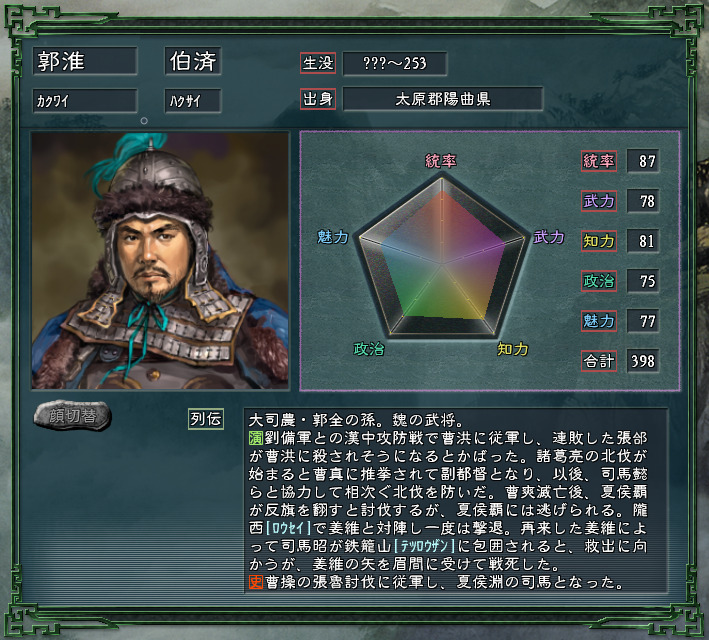
Task: Click the 生没 lifespan label
Action: coord(318,63)
